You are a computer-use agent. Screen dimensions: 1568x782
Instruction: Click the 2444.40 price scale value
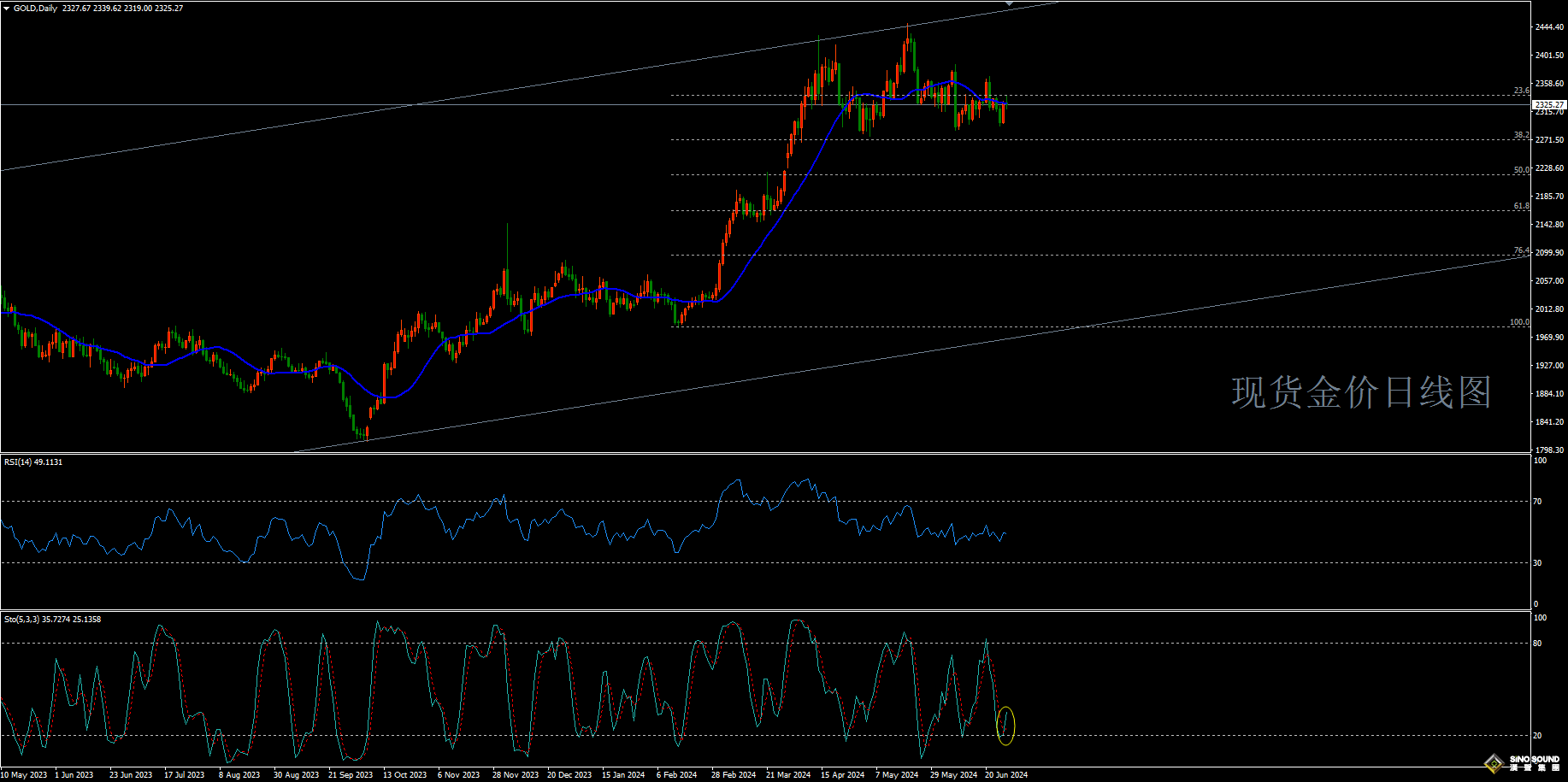tap(1549, 27)
